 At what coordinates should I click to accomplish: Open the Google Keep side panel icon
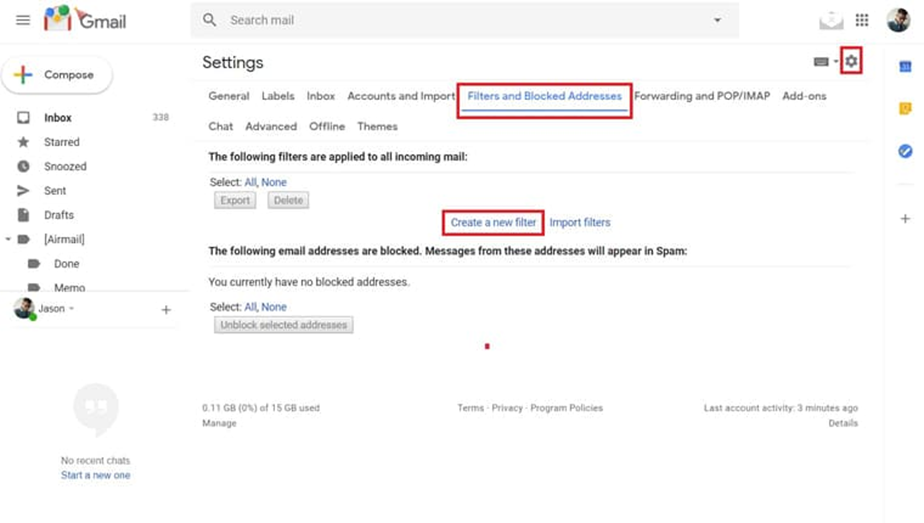click(x=905, y=109)
